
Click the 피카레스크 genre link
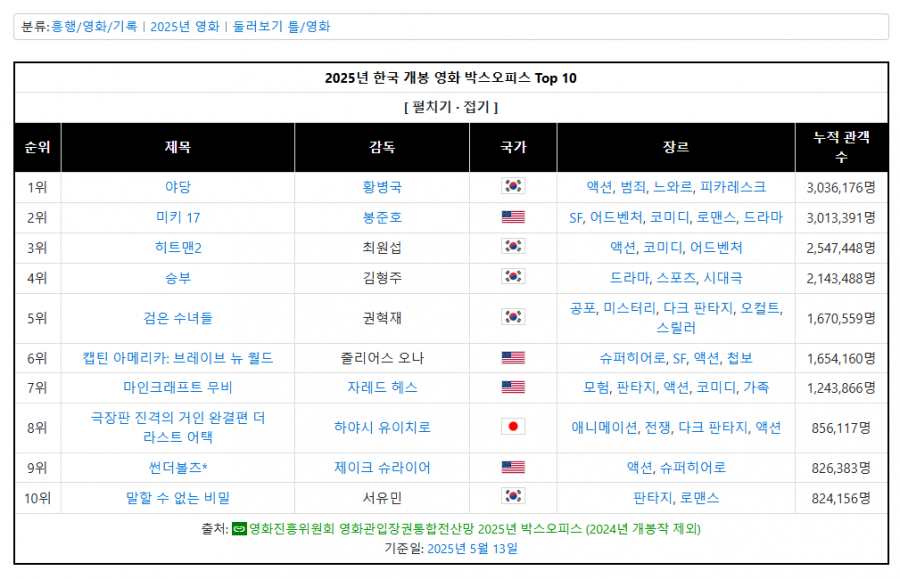click(x=733, y=187)
